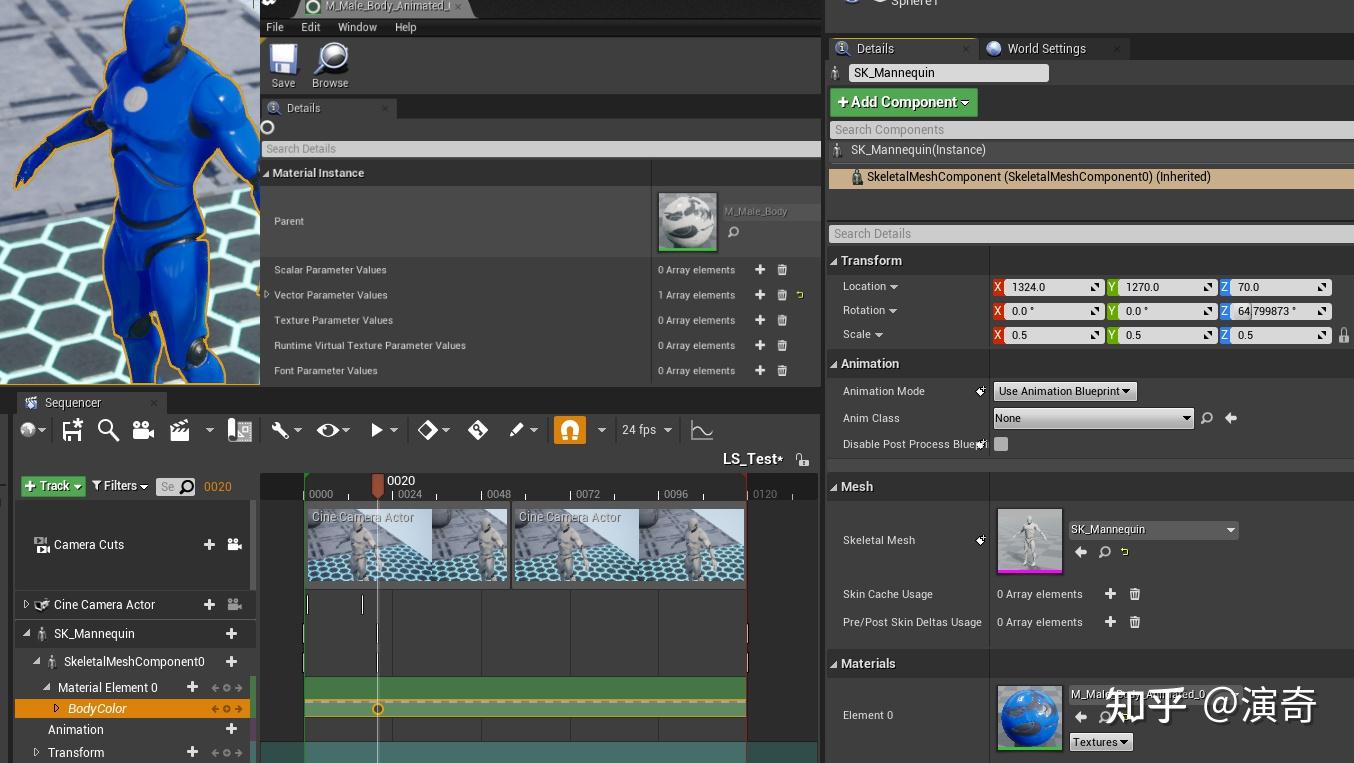Open the wrench Actions menu
Screen dimensions: 1354x763
point(281,430)
